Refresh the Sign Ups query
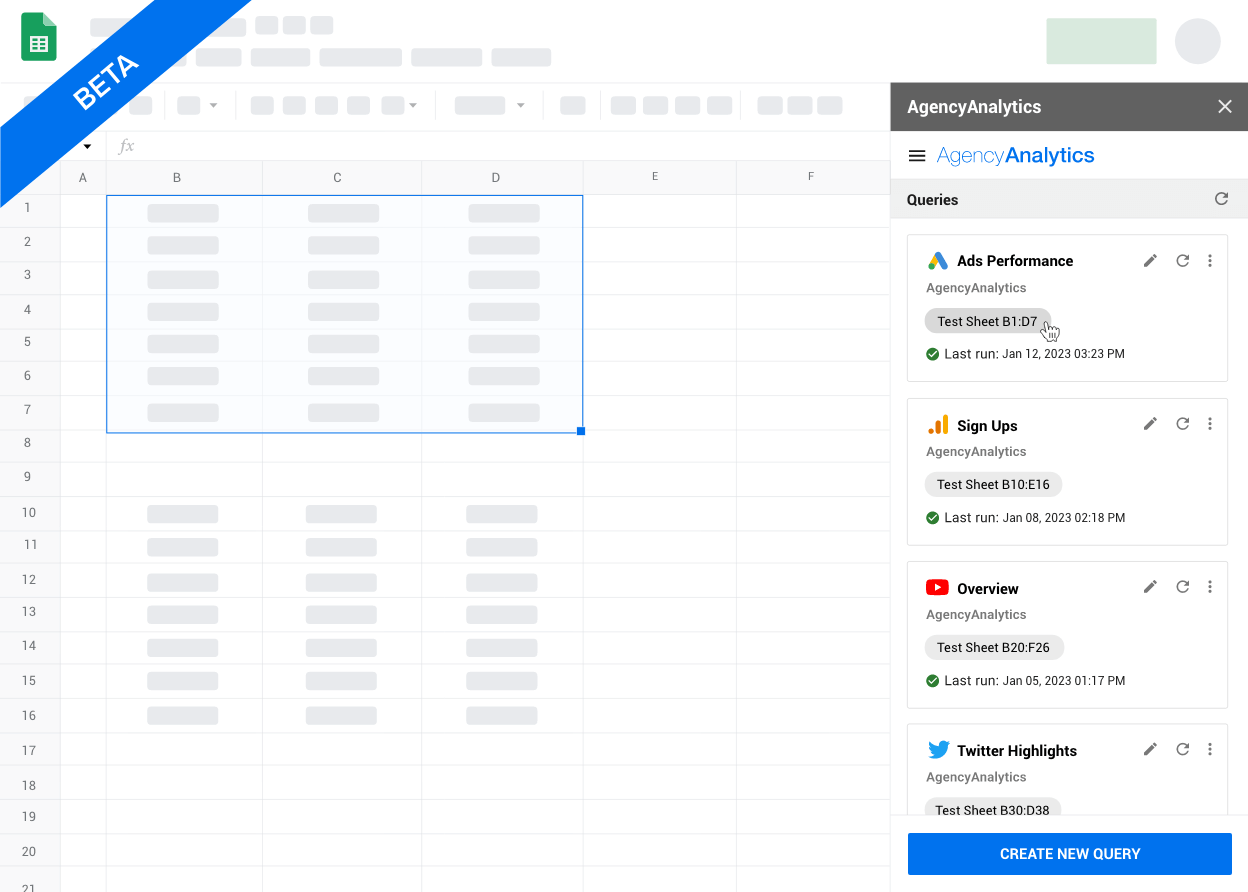Image resolution: width=1248 pixels, height=892 pixels. (x=1182, y=424)
